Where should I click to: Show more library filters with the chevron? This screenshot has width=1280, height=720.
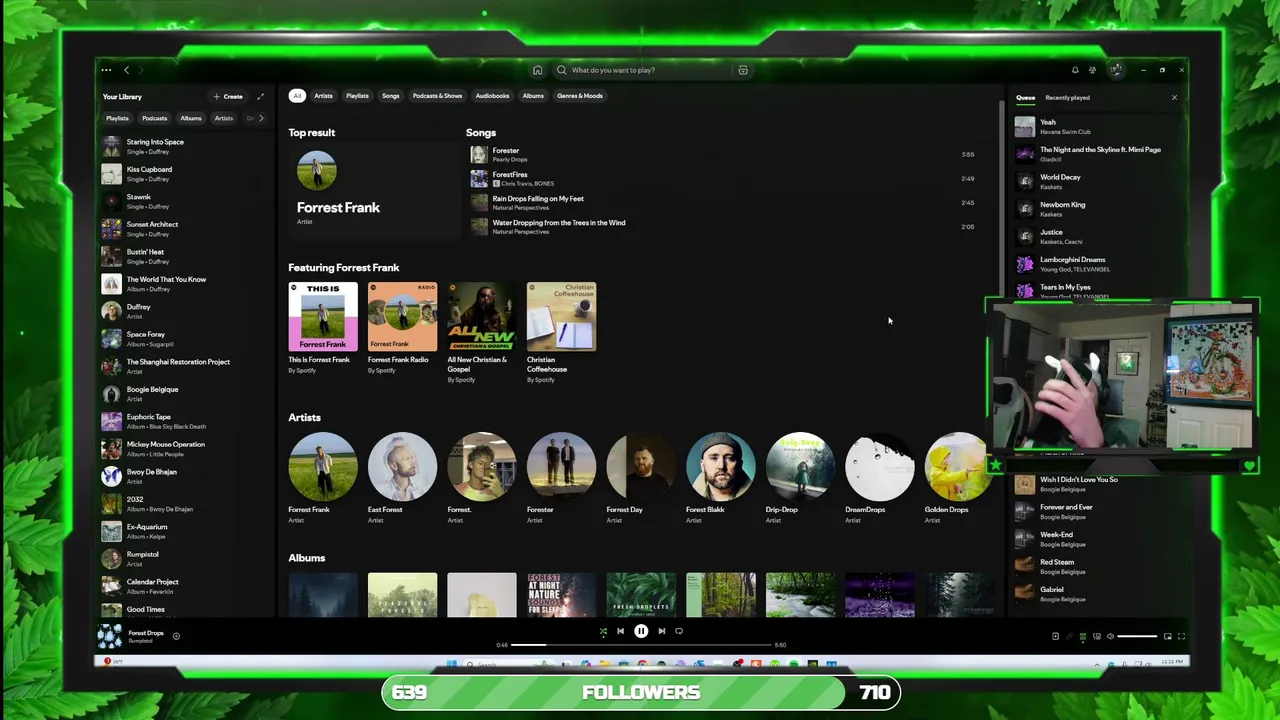(x=261, y=118)
